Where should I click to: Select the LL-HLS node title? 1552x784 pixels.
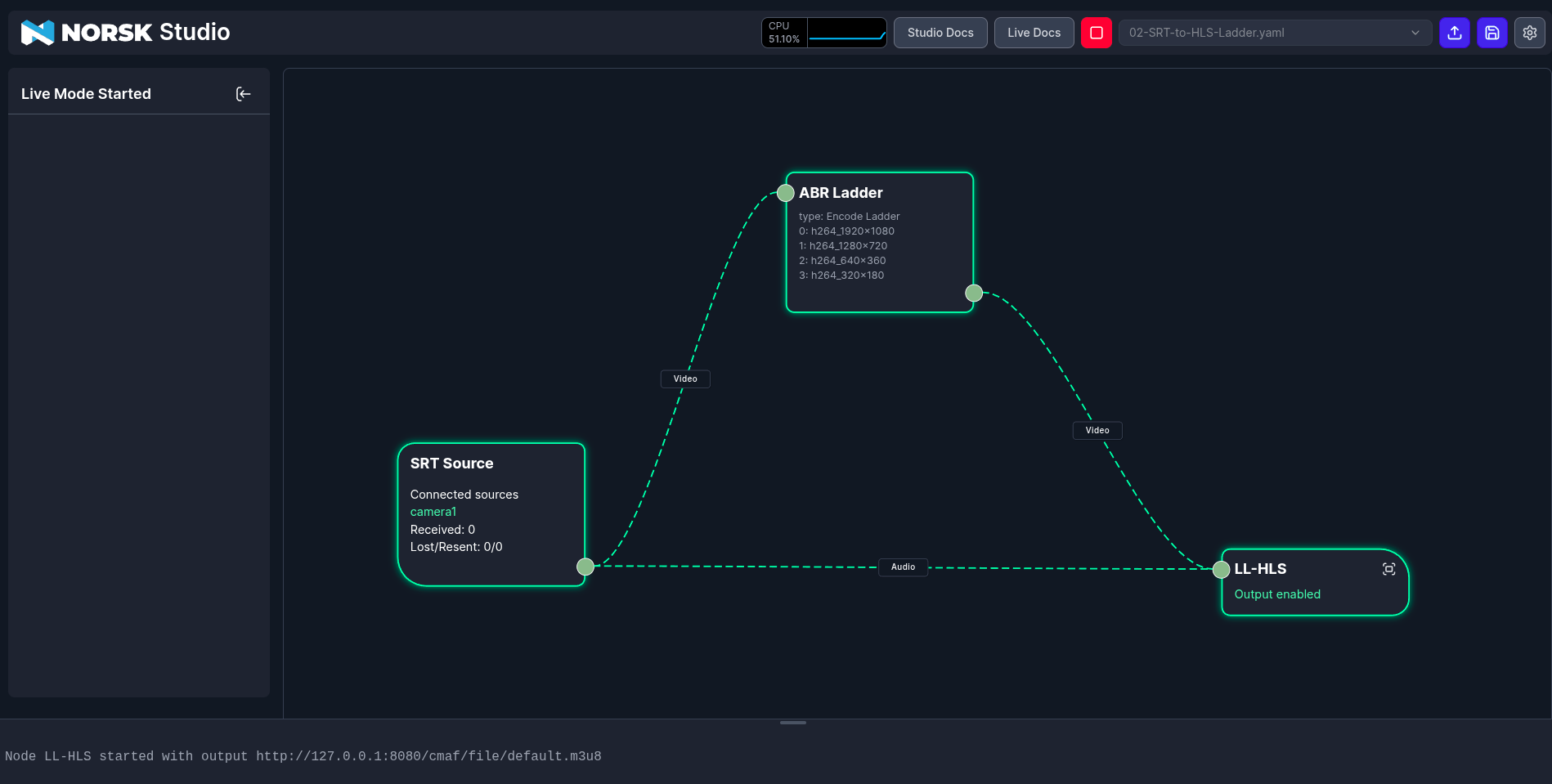(1260, 569)
